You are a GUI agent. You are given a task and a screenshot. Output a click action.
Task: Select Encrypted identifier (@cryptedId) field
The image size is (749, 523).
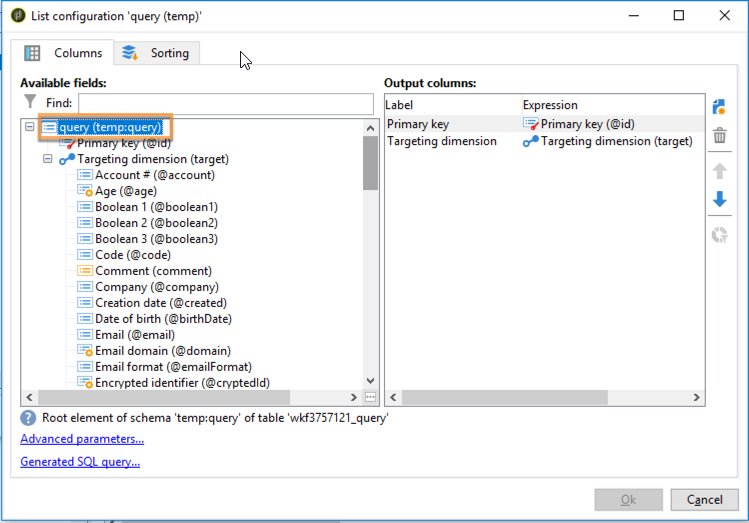[x=182, y=383]
